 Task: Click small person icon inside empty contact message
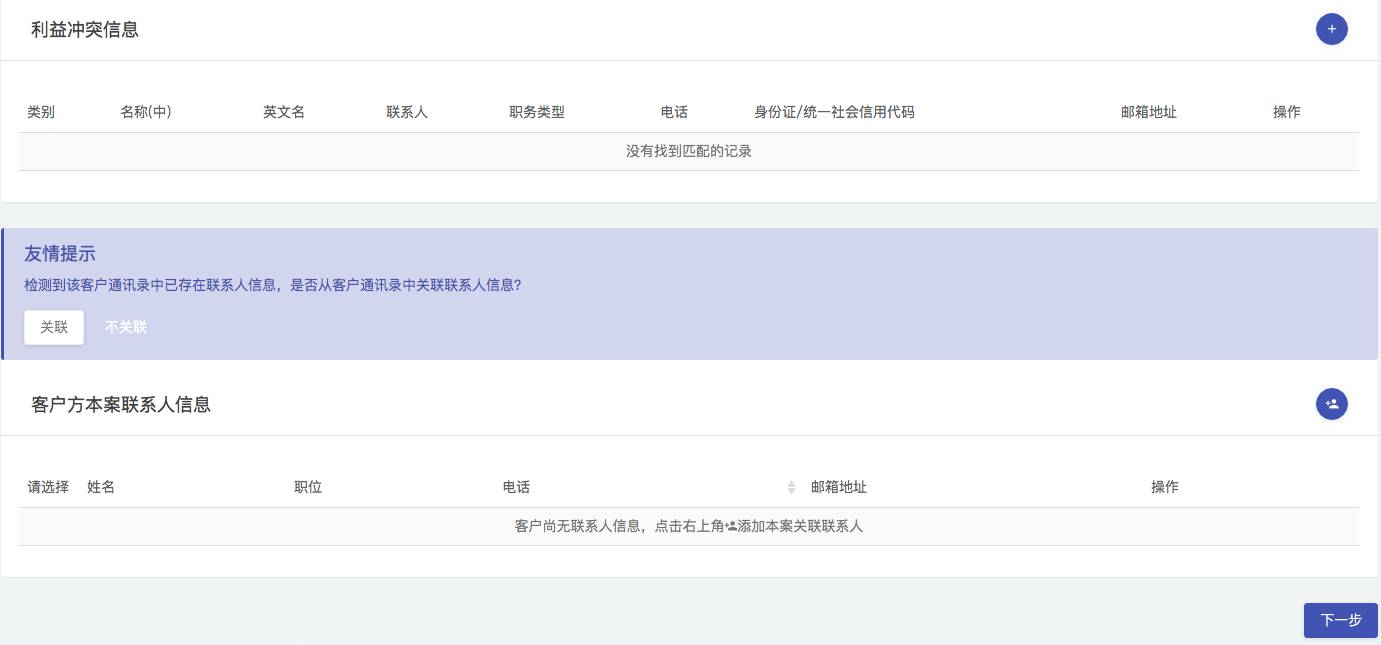(x=731, y=526)
